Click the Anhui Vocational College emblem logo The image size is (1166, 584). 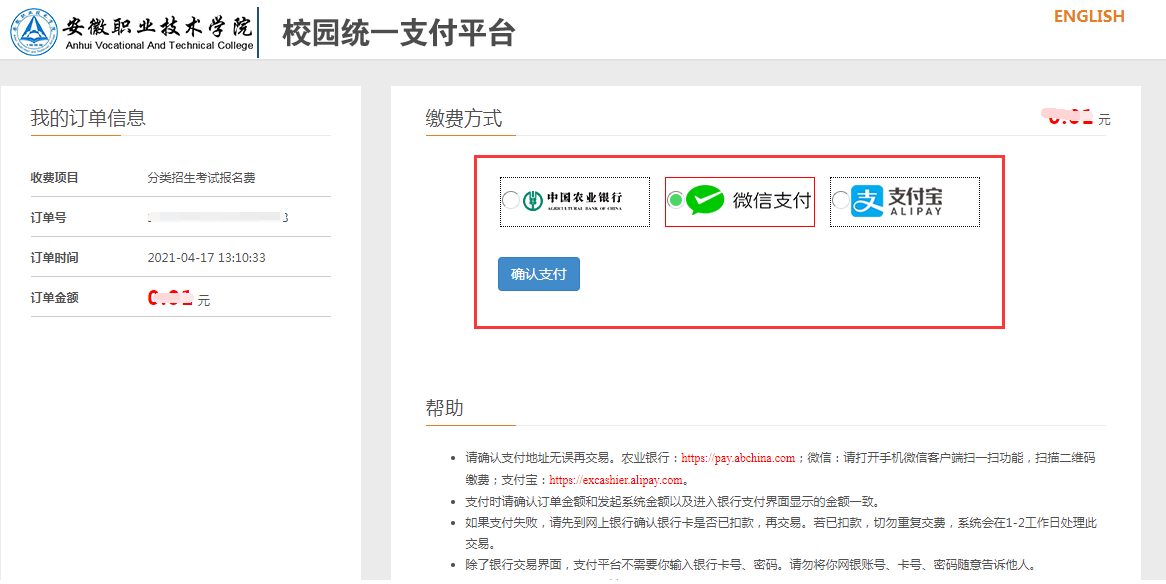pyautogui.click(x=34, y=32)
